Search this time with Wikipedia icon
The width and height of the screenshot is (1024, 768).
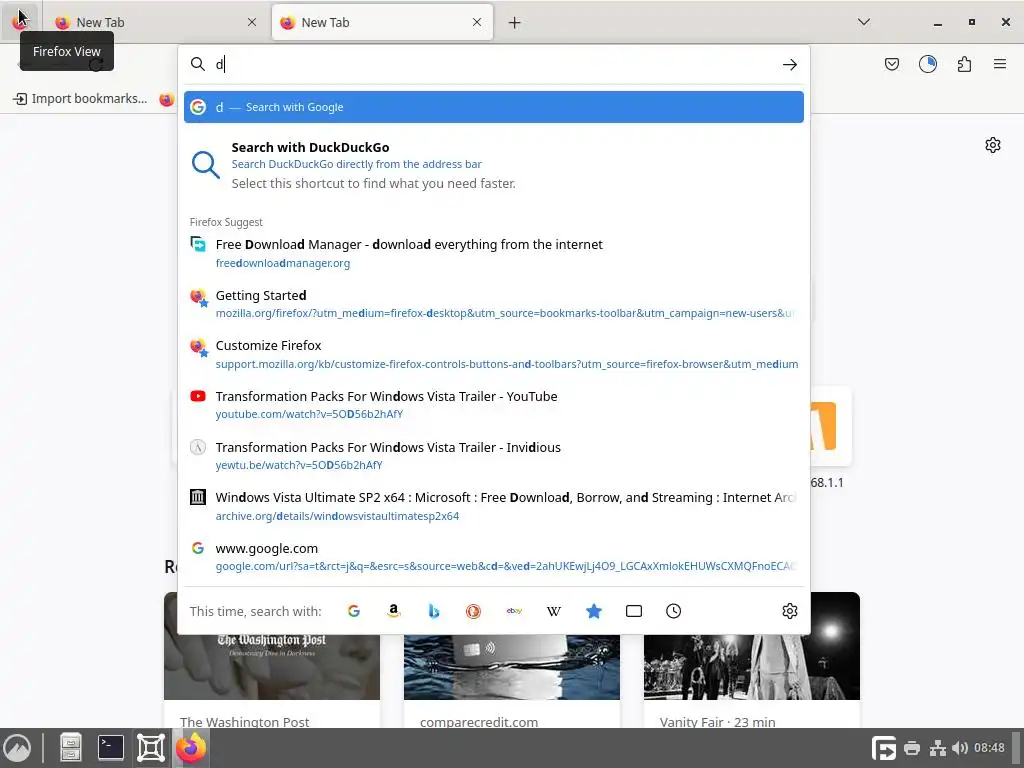pos(554,611)
